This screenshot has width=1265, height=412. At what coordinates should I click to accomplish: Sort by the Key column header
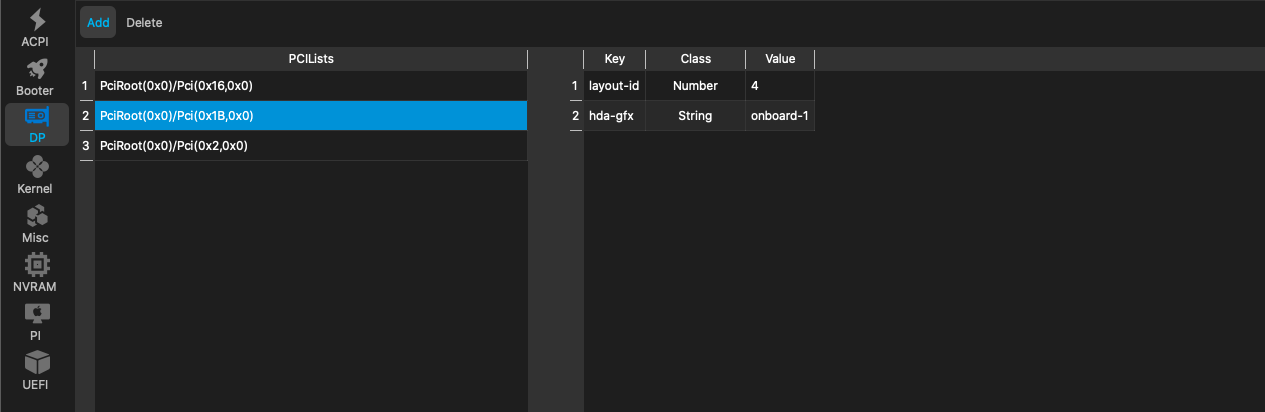pos(614,59)
